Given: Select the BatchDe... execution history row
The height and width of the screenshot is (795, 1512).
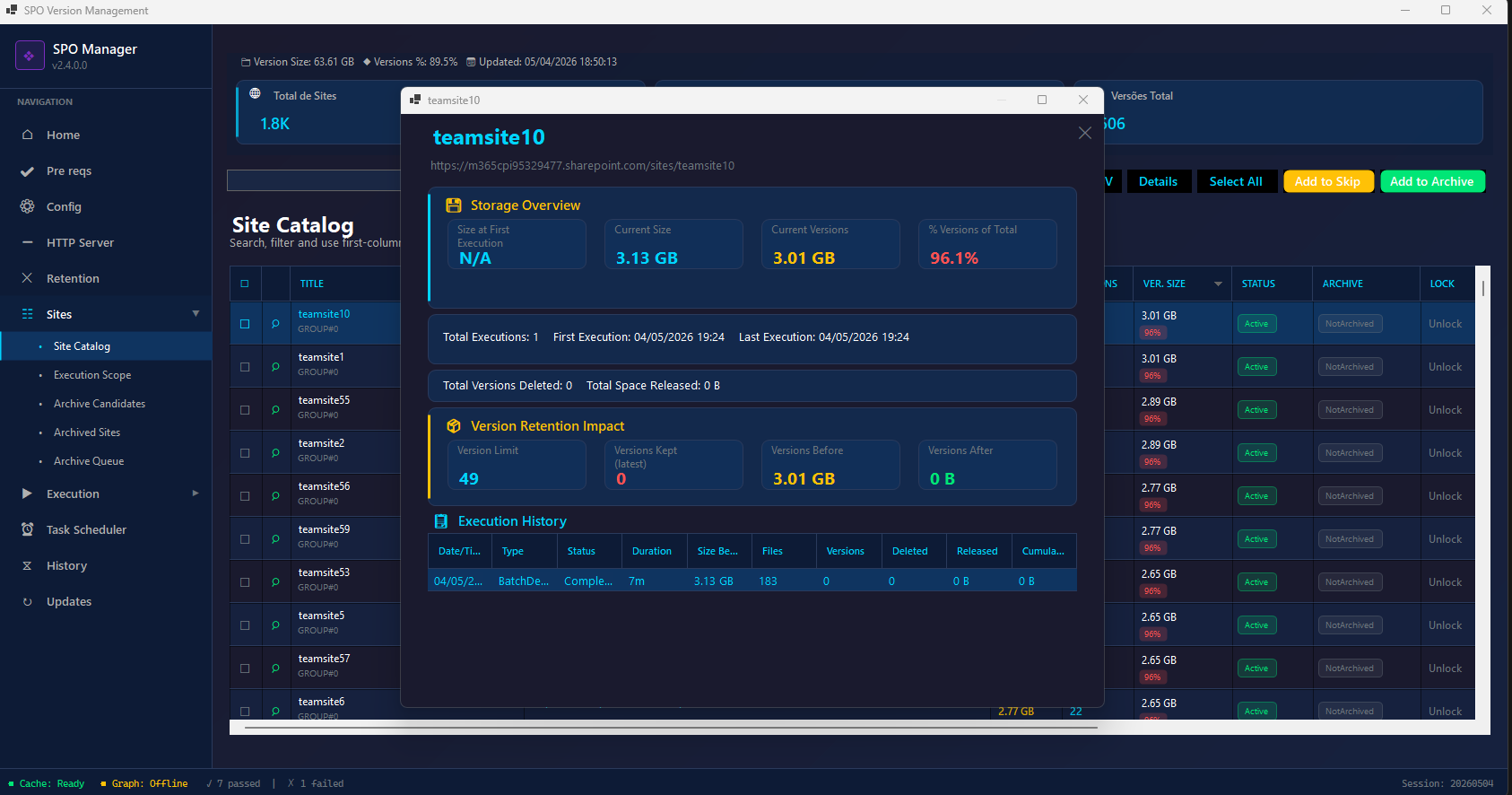Looking at the screenshot, I should coord(752,581).
